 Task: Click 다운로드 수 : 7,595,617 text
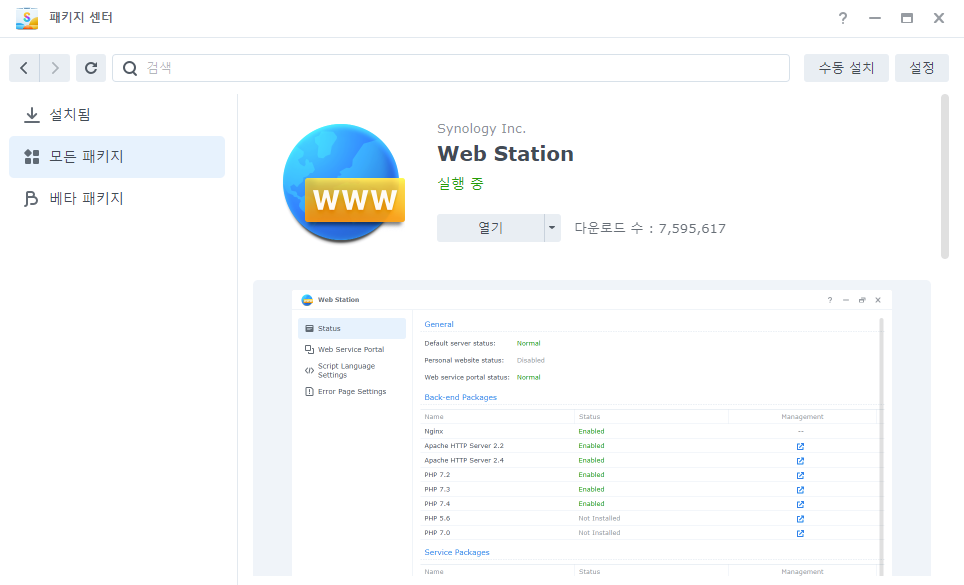(x=650, y=228)
